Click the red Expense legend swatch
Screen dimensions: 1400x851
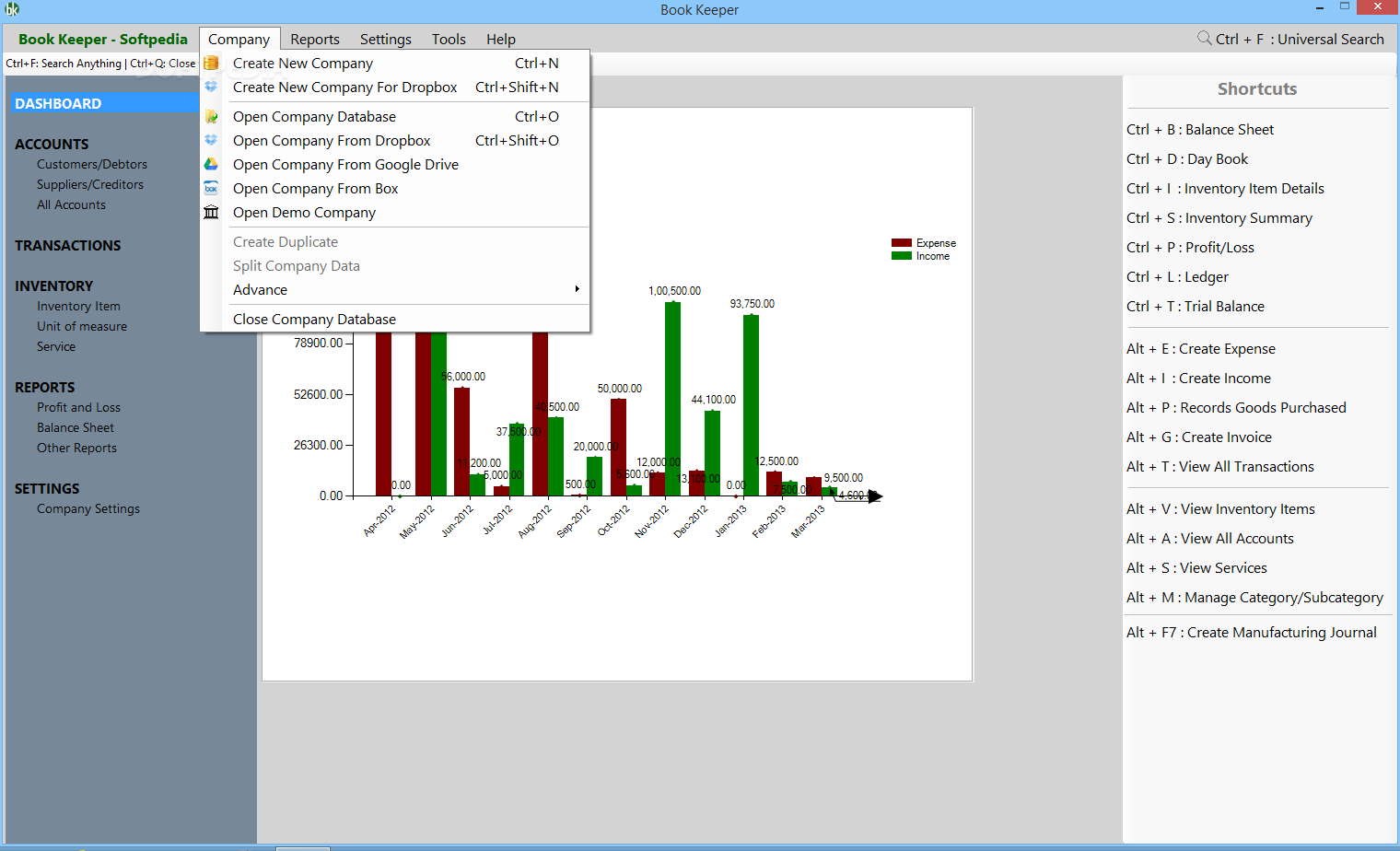(x=902, y=243)
